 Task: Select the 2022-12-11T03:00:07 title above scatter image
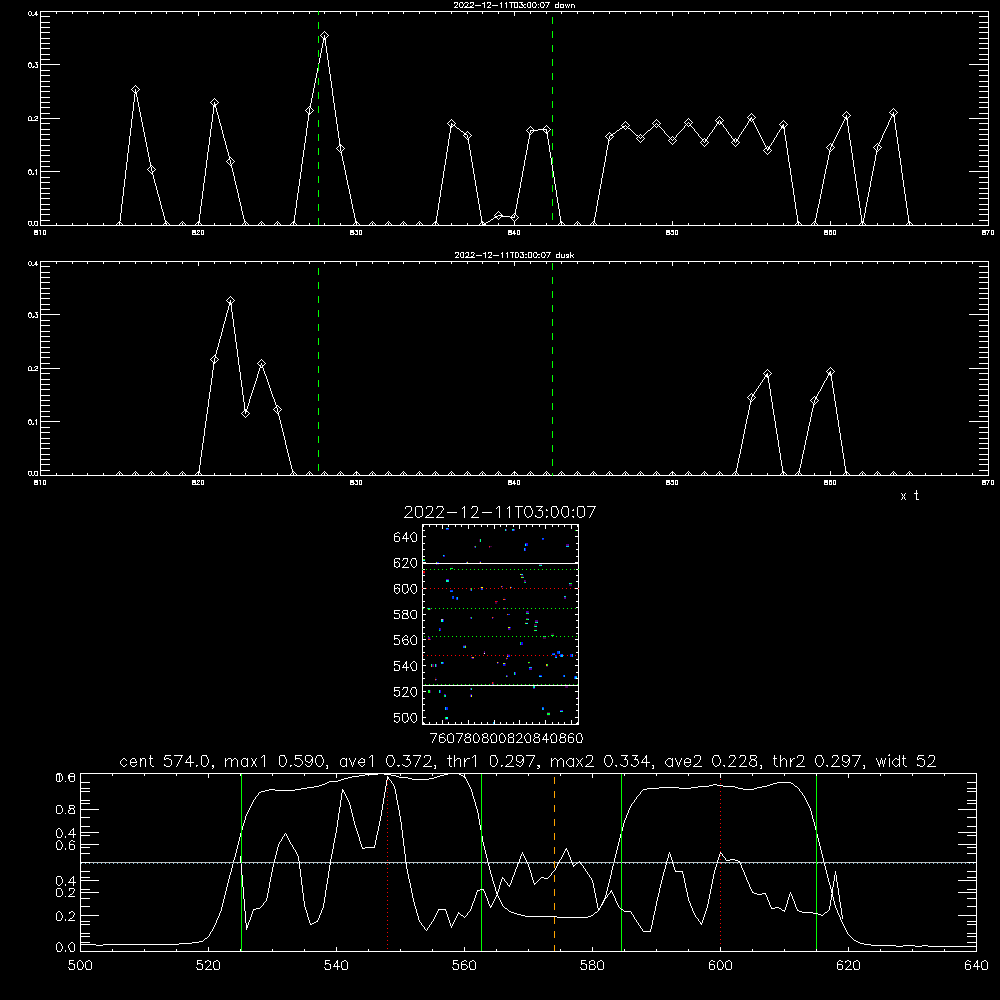coord(500,512)
